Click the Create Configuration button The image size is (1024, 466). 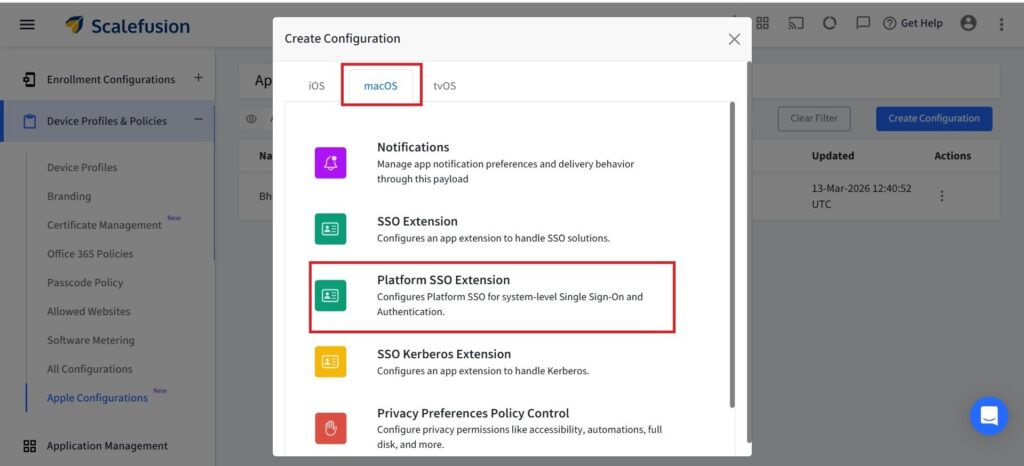[933, 118]
